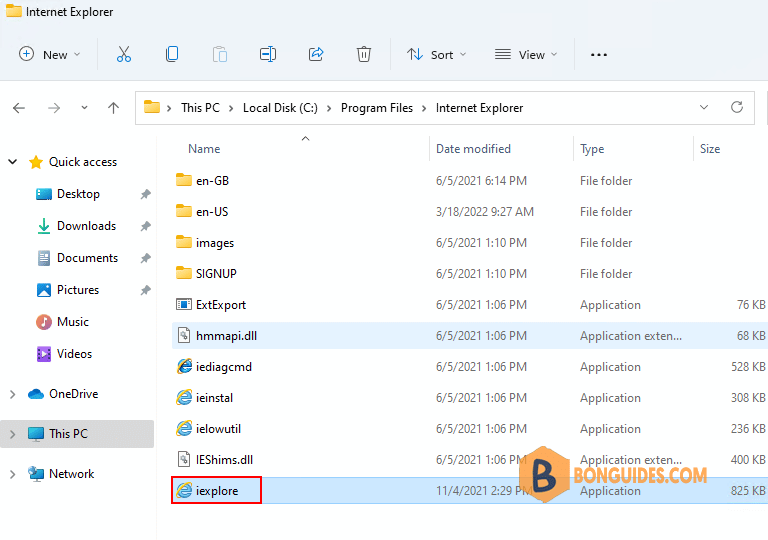The image size is (768, 540).
Task: Click Program Files breadcrumb
Action: 377,108
